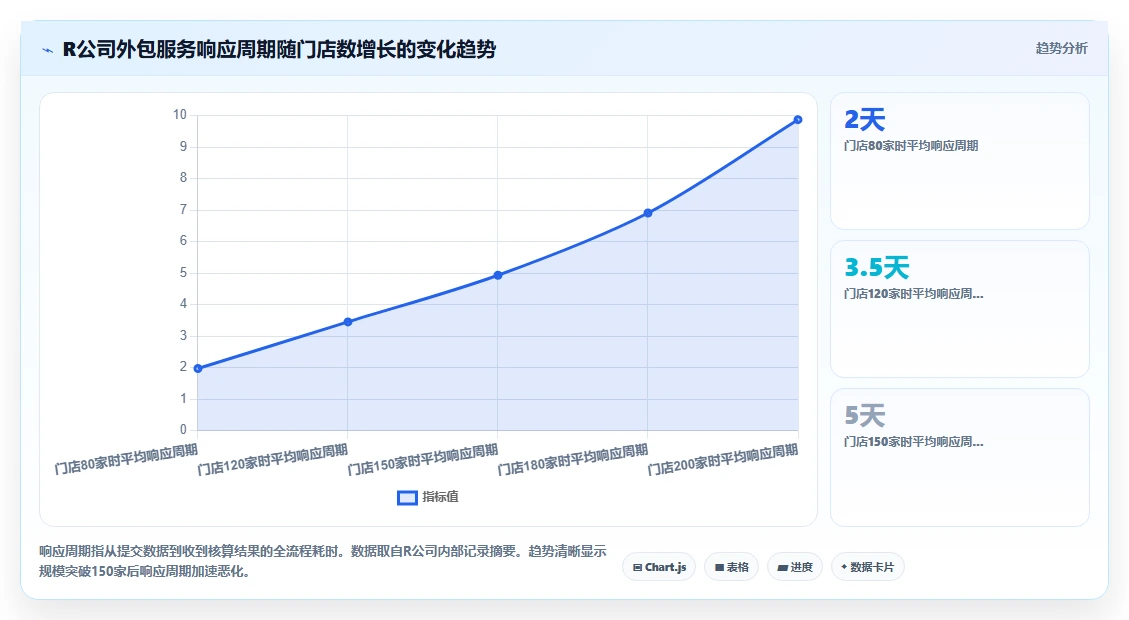Click the x-axis label 门店180家时平均响应周期
1129x620 pixels.
[573, 460]
